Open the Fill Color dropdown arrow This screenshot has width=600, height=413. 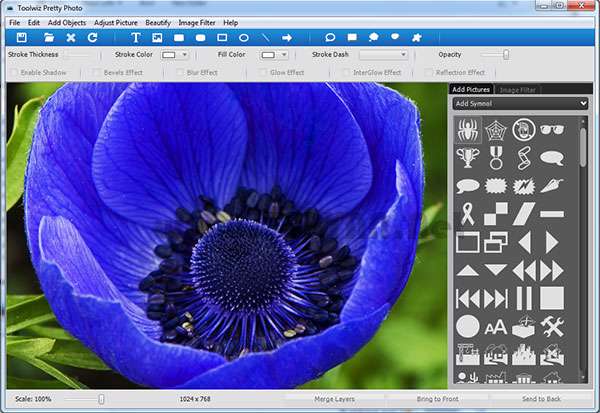tap(284, 55)
